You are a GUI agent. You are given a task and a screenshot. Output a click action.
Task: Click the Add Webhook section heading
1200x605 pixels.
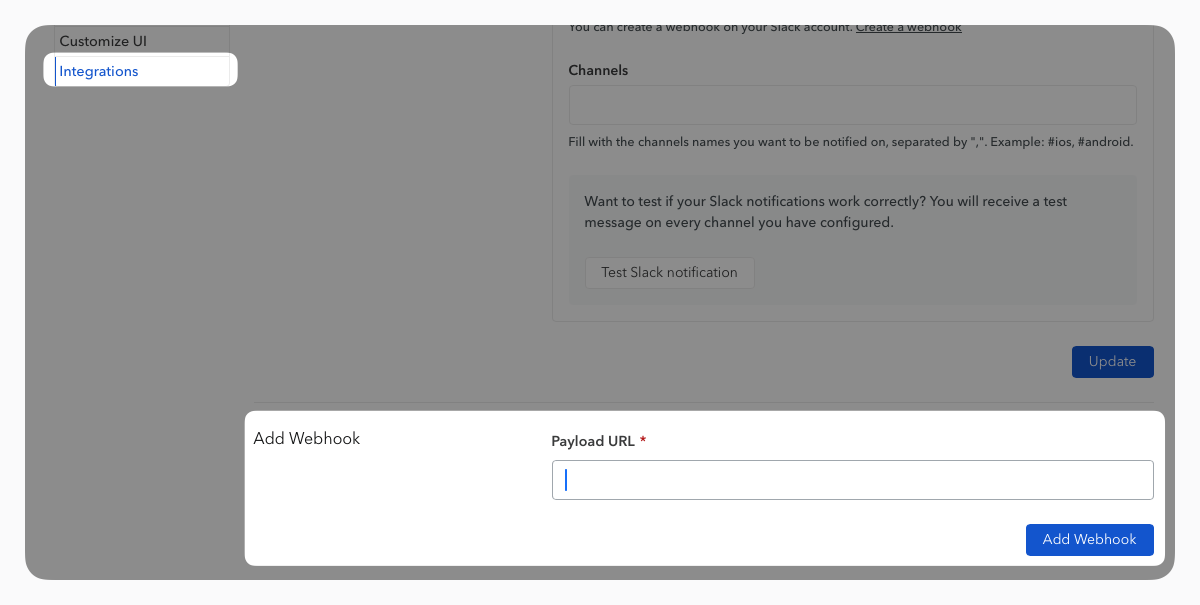pos(307,439)
